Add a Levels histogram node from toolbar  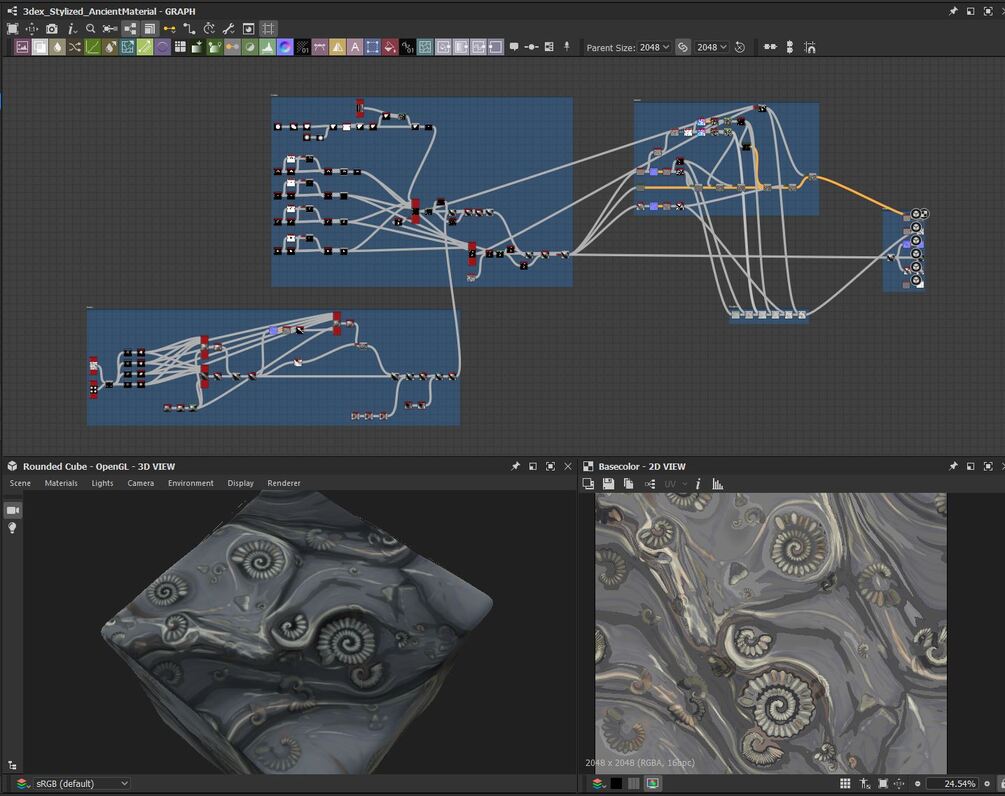click(x=267, y=47)
